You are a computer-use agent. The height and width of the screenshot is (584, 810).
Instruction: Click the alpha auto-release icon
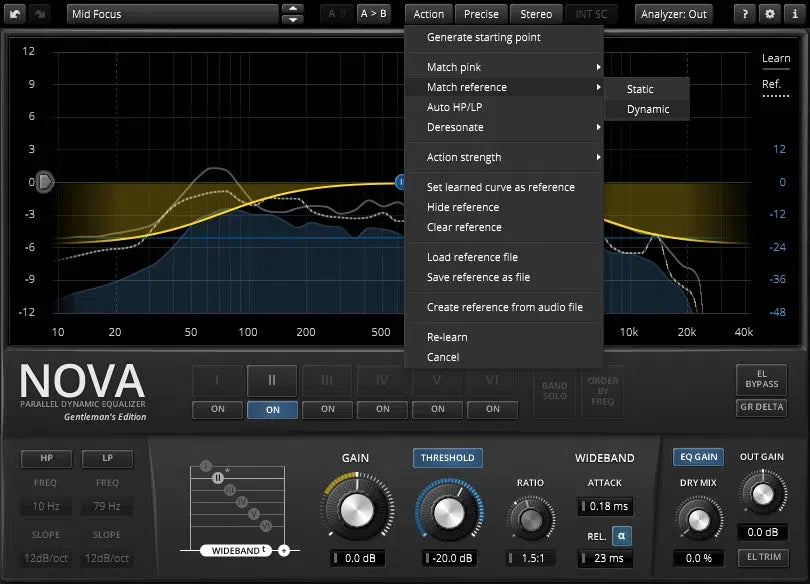click(621, 536)
